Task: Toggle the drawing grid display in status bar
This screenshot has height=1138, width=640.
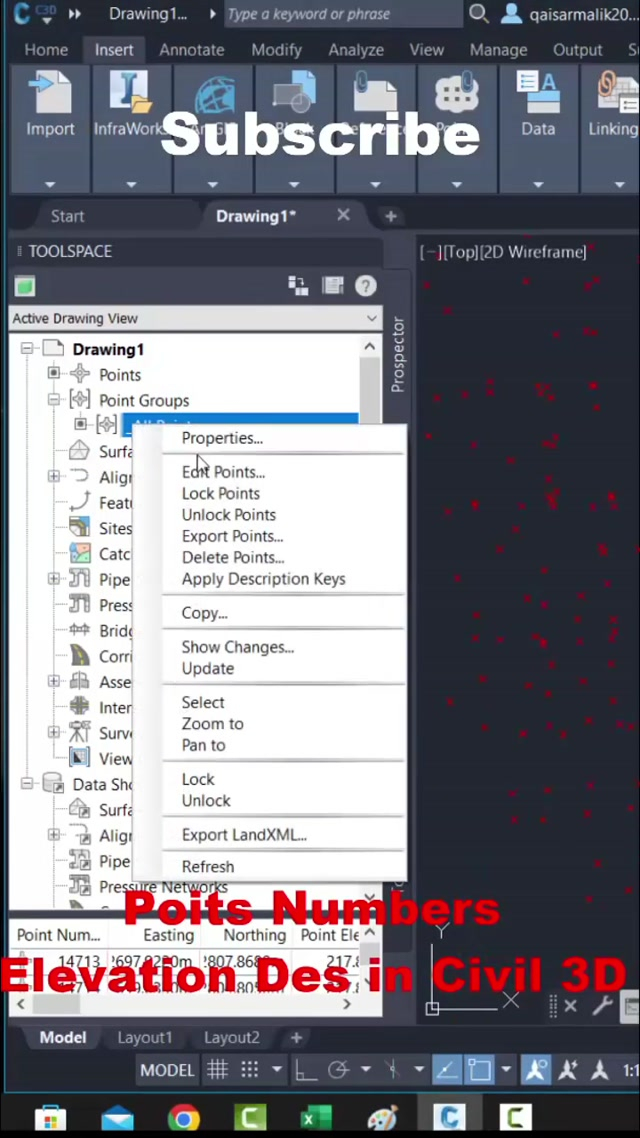Action: click(x=217, y=1070)
